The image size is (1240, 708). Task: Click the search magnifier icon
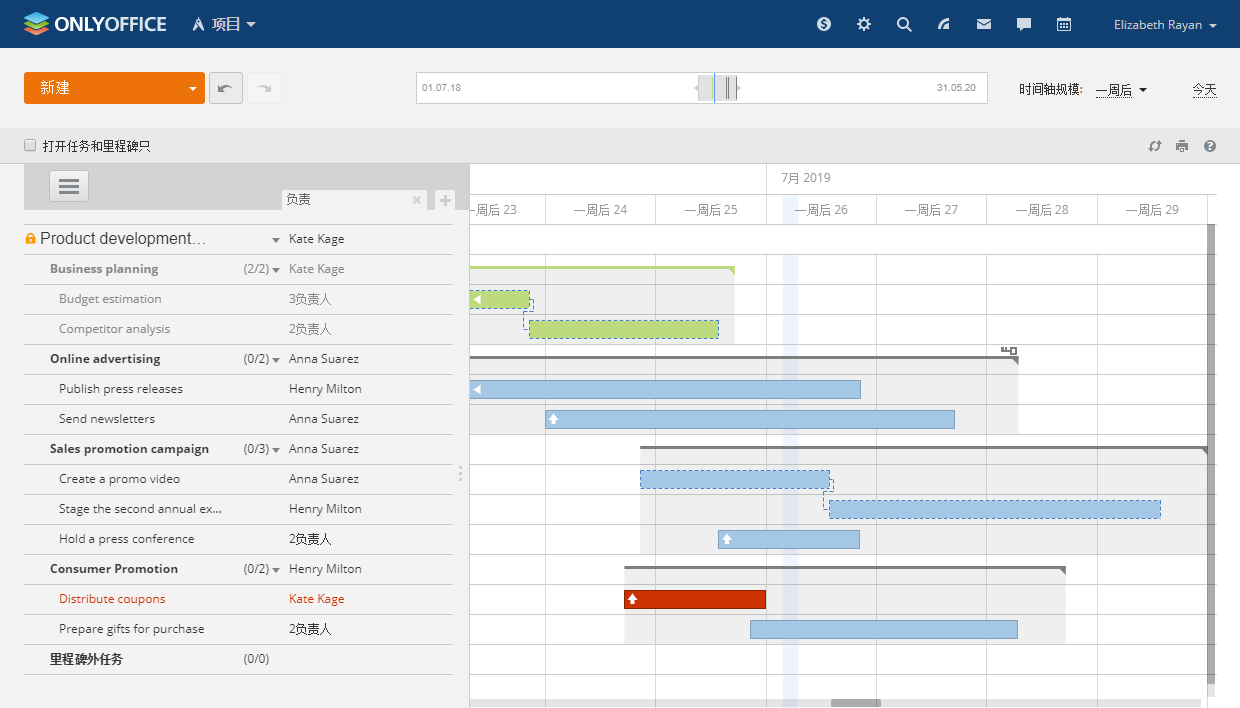point(904,24)
